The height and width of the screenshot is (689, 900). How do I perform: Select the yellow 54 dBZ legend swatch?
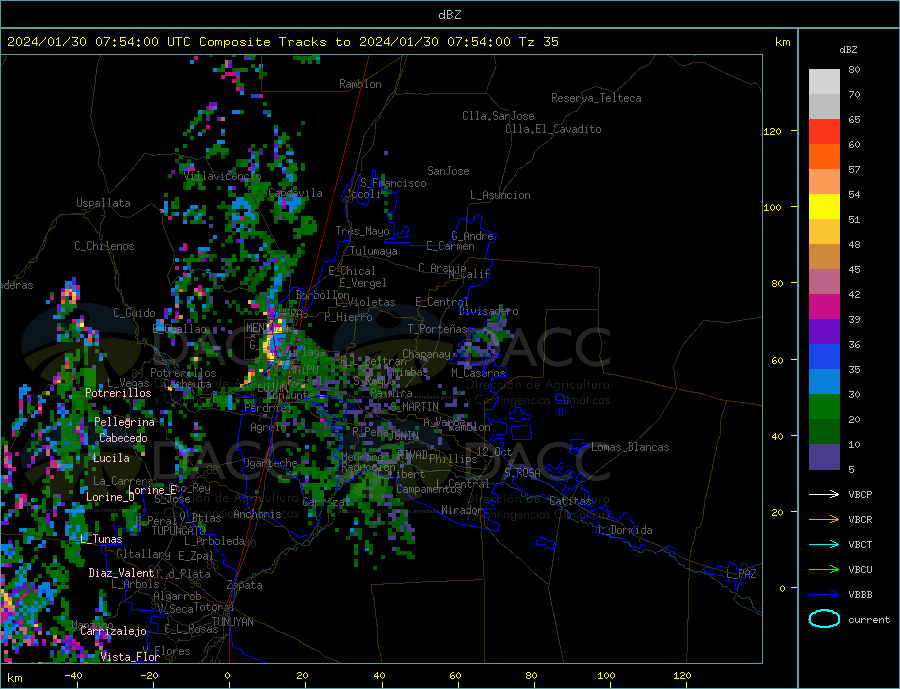[824, 207]
